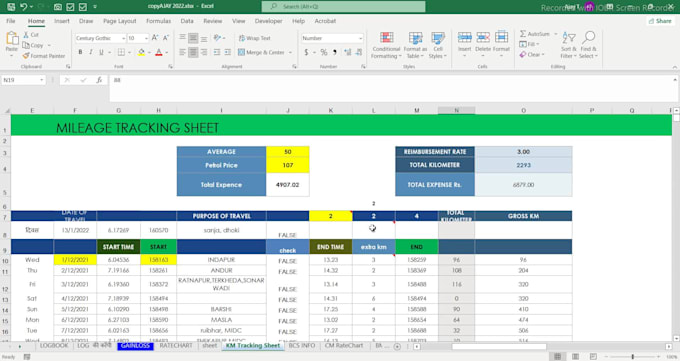
Task: Increase the cell indent
Action: click(227, 52)
